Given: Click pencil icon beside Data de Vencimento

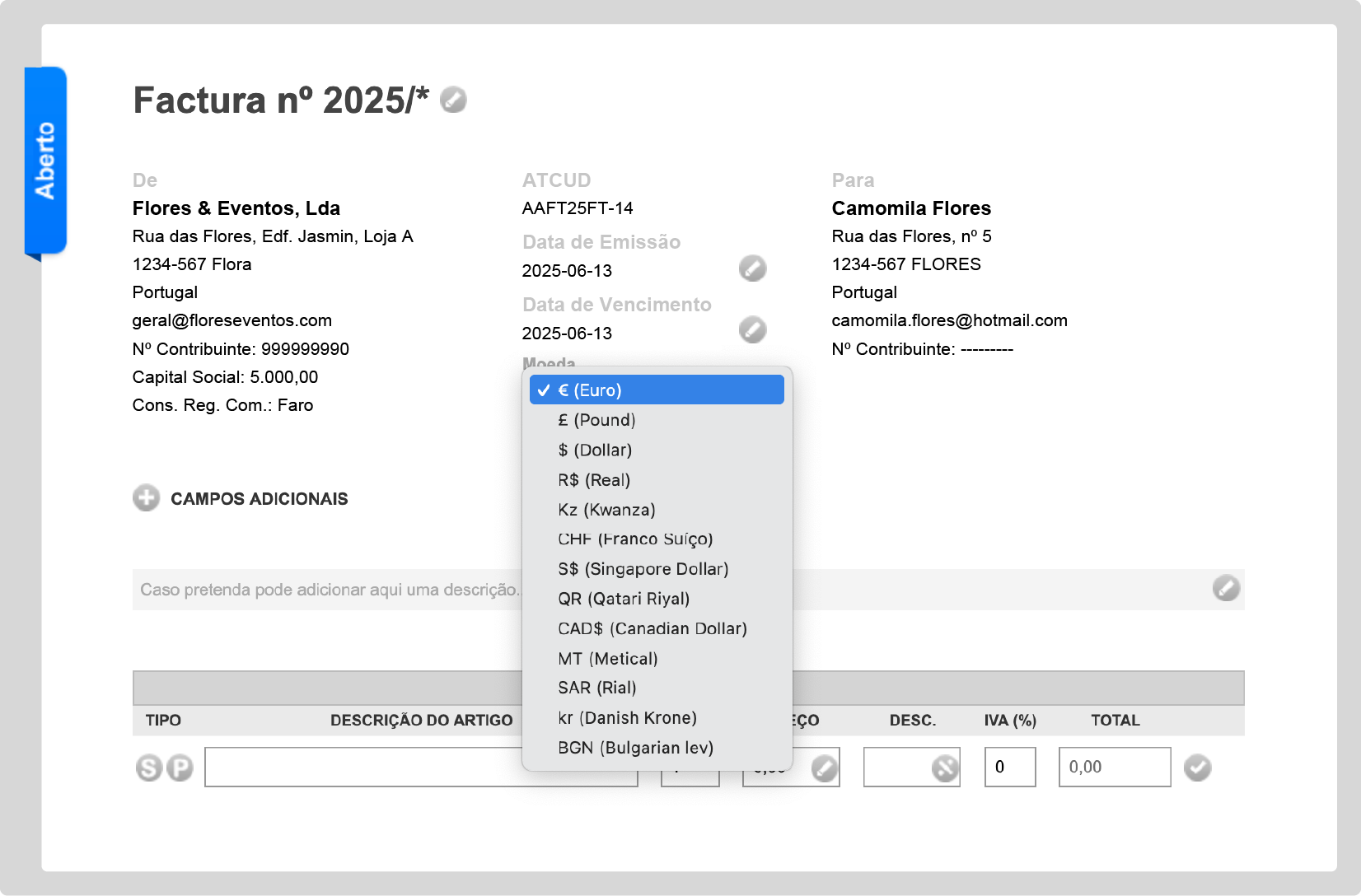Looking at the screenshot, I should (752, 330).
